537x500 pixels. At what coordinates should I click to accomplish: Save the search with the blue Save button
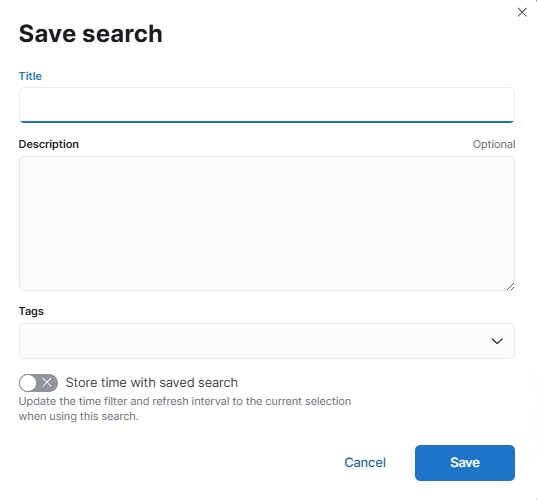tap(465, 463)
